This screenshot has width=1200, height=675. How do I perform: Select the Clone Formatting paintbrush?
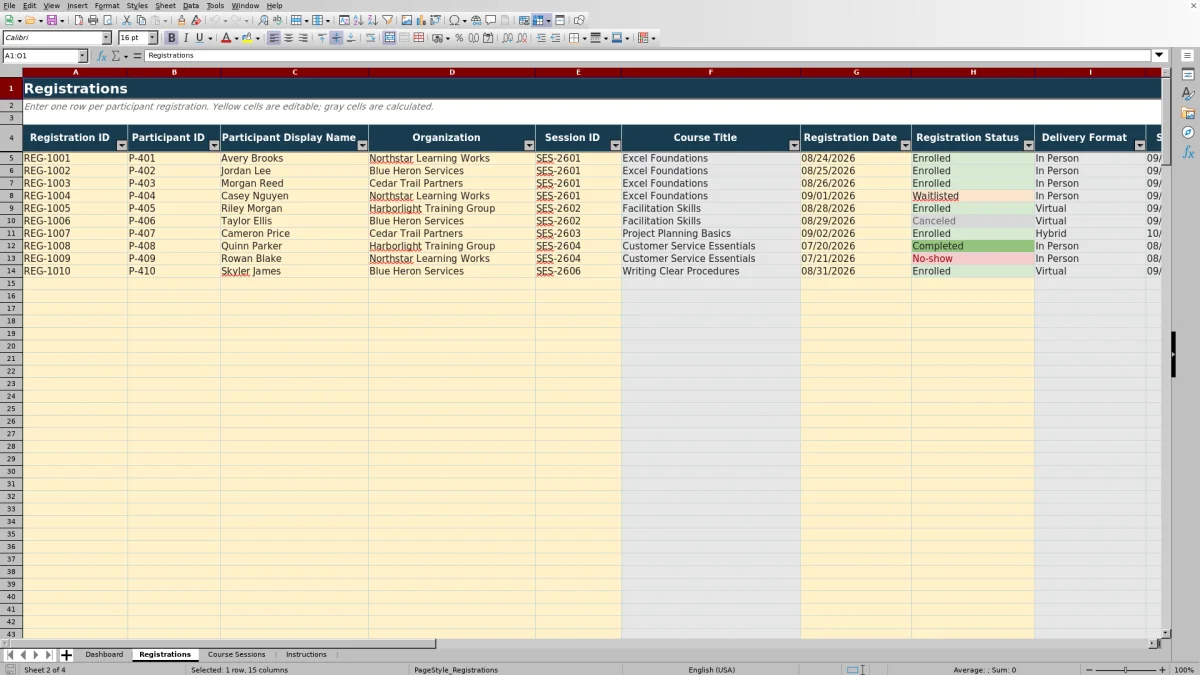(181, 20)
